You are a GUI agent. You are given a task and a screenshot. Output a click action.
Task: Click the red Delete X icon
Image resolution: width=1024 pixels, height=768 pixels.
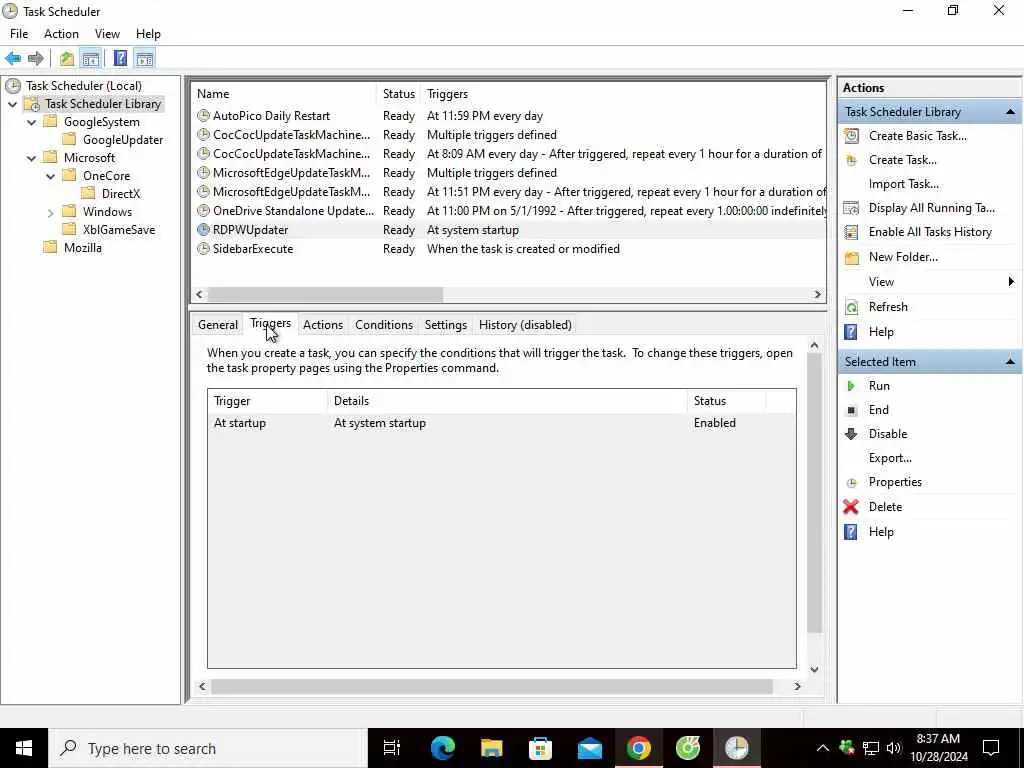[x=851, y=507]
